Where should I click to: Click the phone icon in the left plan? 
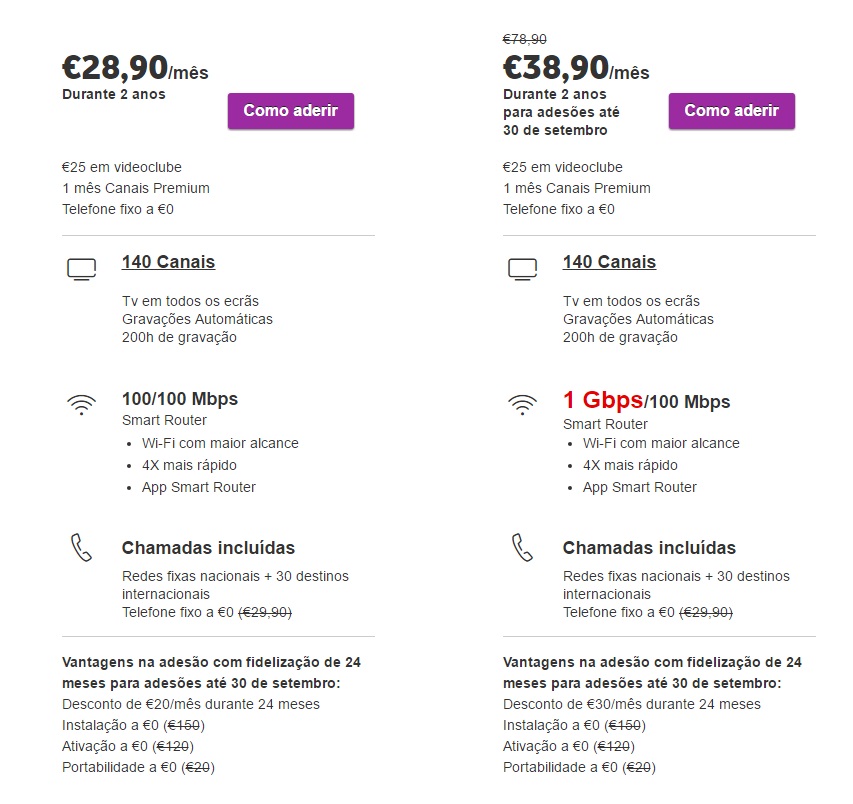[82, 547]
